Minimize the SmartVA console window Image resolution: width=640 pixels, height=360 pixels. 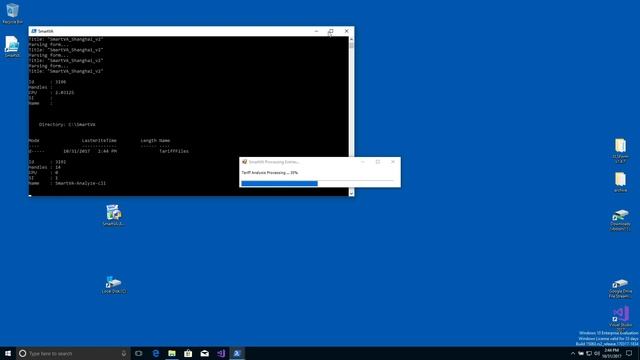tap(316, 31)
